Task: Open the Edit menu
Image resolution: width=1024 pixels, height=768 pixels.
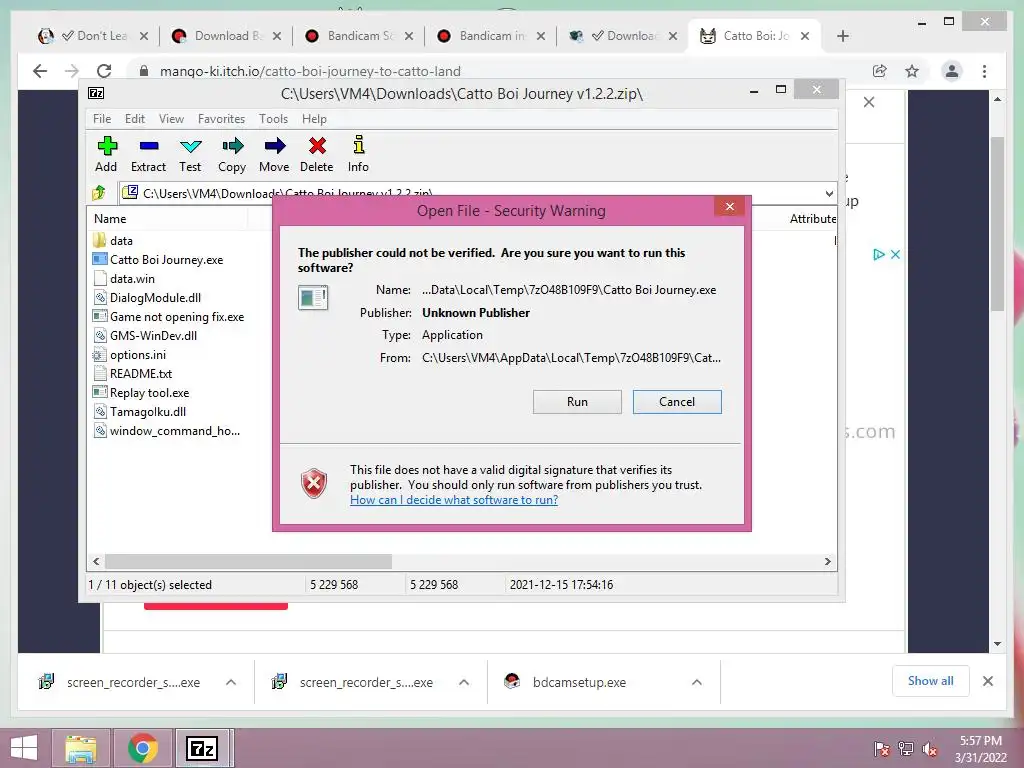Action: (x=135, y=119)
